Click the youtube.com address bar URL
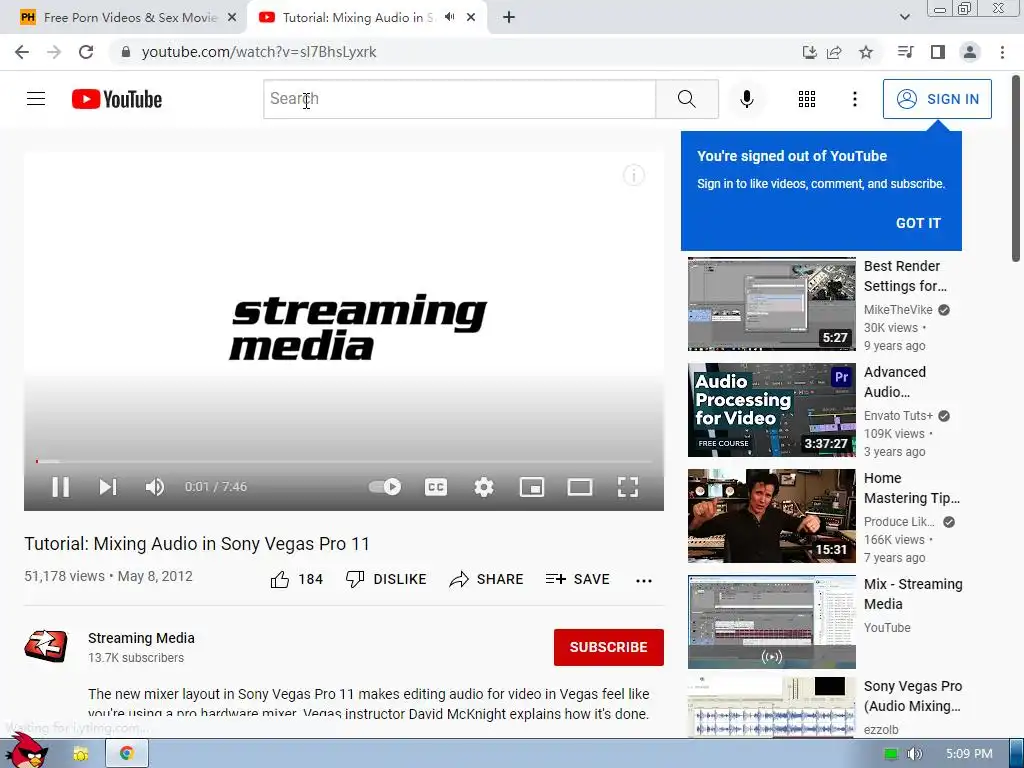 pos(259,52)
